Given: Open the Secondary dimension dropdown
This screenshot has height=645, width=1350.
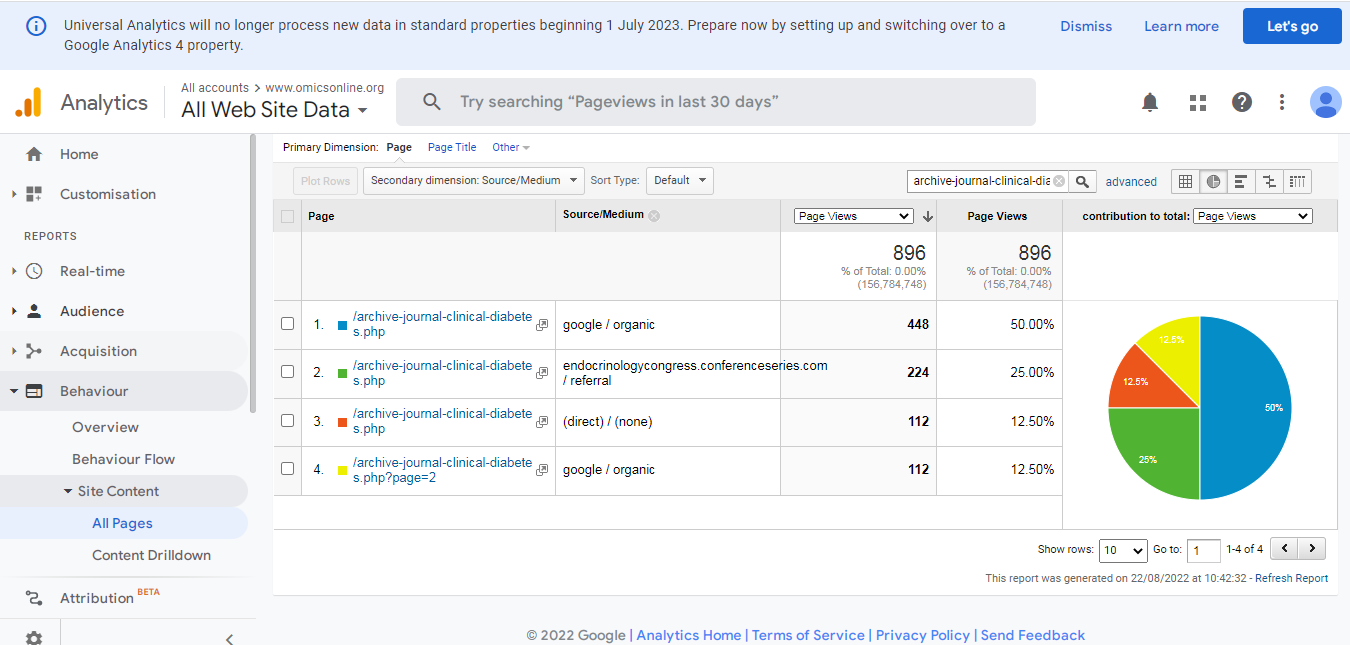Looking at the screenshot, I should (x=474, y=181).
